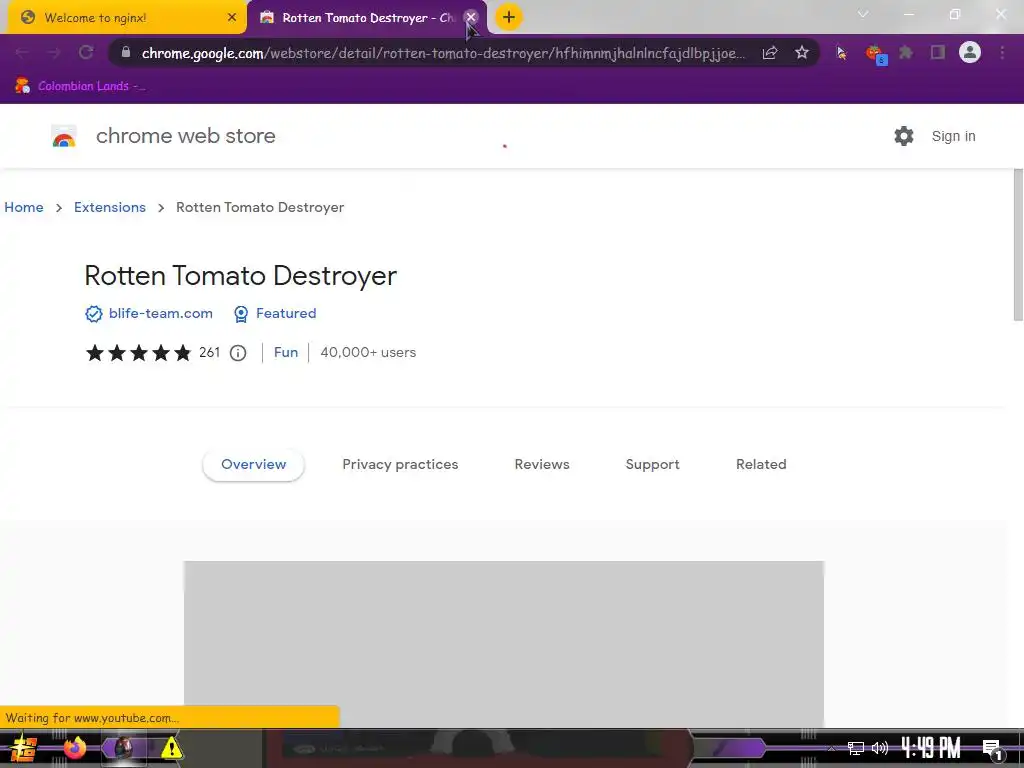Image resolution: width=1024 pixels, height=768 pixels.
Task: Open the notification center icon
Action: (x=992, y=749)
